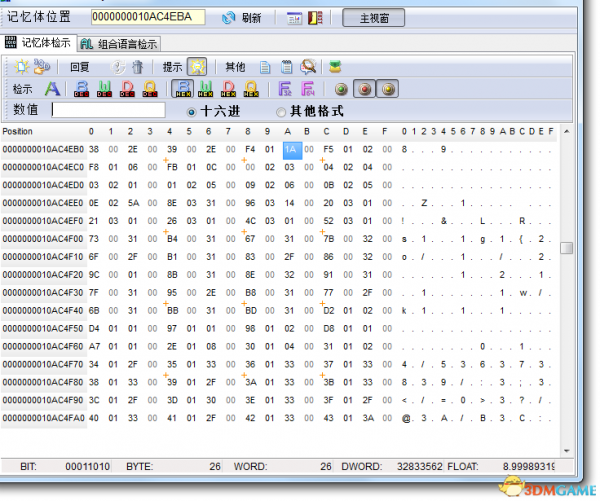Screen dimensions: 600x501
Task: Click the 数值 value input field
Action: point(113,110)
